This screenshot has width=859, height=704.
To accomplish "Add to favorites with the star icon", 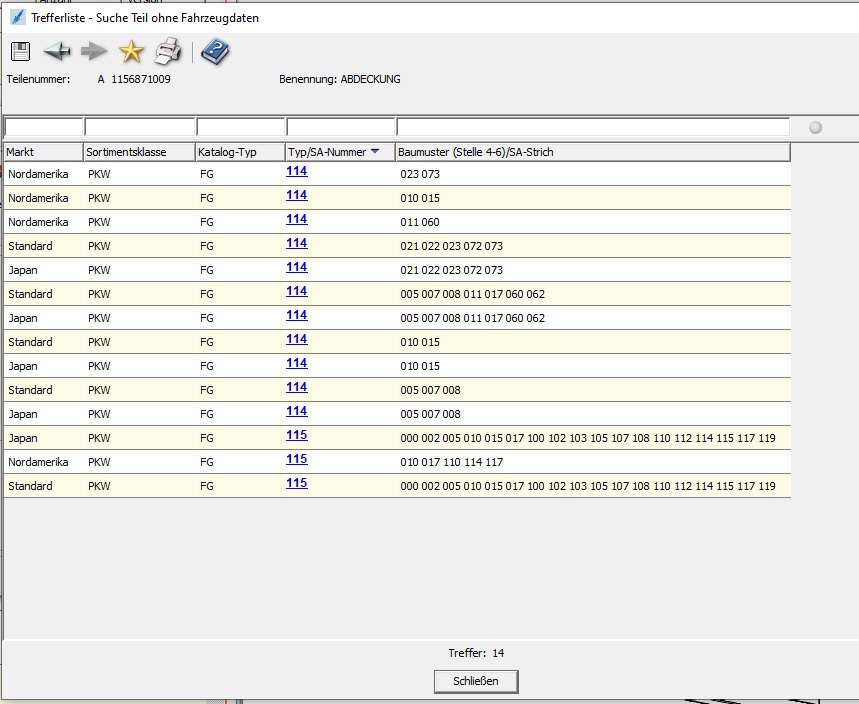I will 131,51.
